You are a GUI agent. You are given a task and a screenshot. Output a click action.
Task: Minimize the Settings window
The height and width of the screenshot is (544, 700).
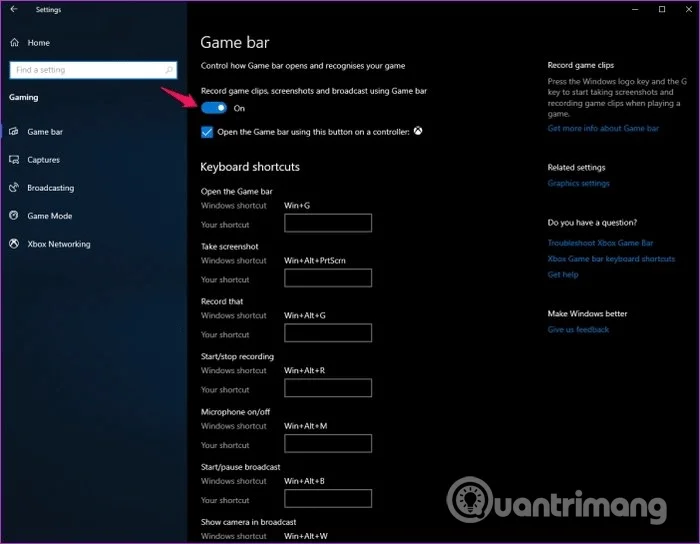pyautogui.click(x=635, y=9)
